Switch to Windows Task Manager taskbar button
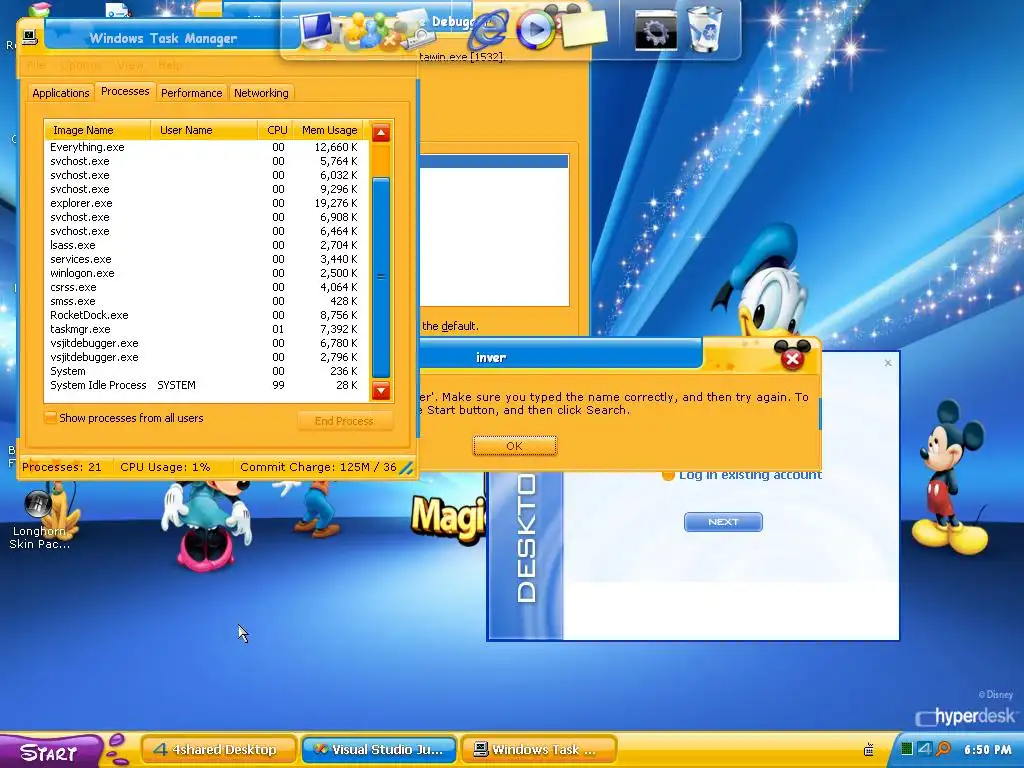This screenshot has height=768, width=1024. click(x=538, y=750)
